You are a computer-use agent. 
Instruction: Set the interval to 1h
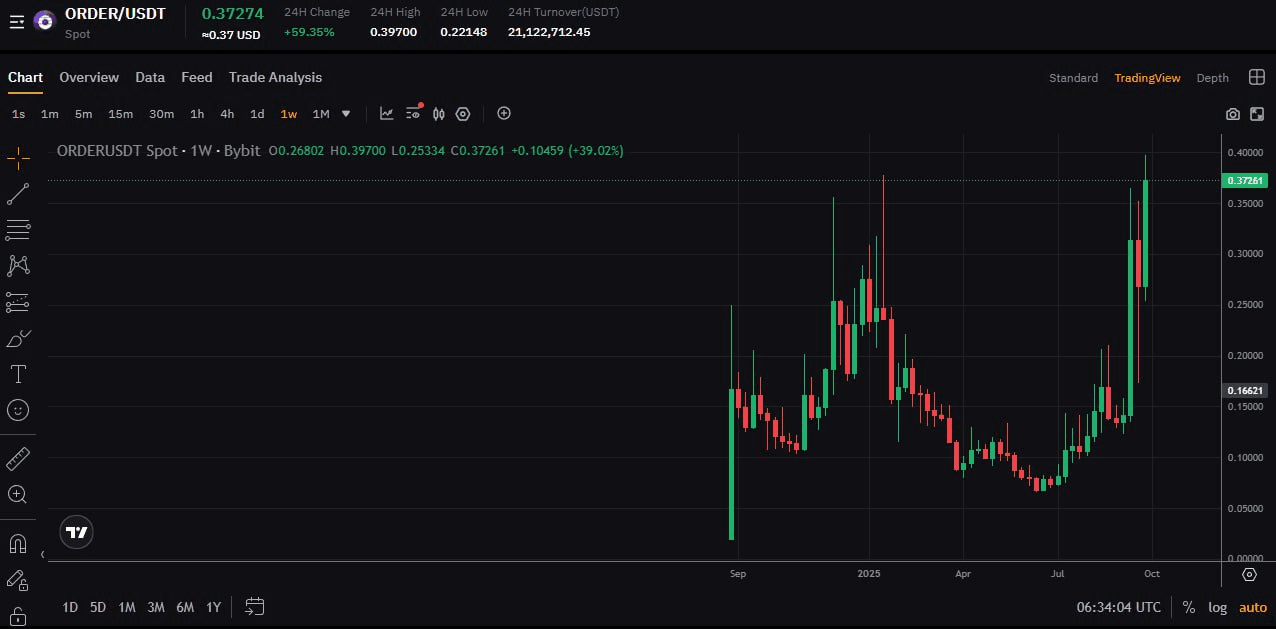click(x=197, y=114)
